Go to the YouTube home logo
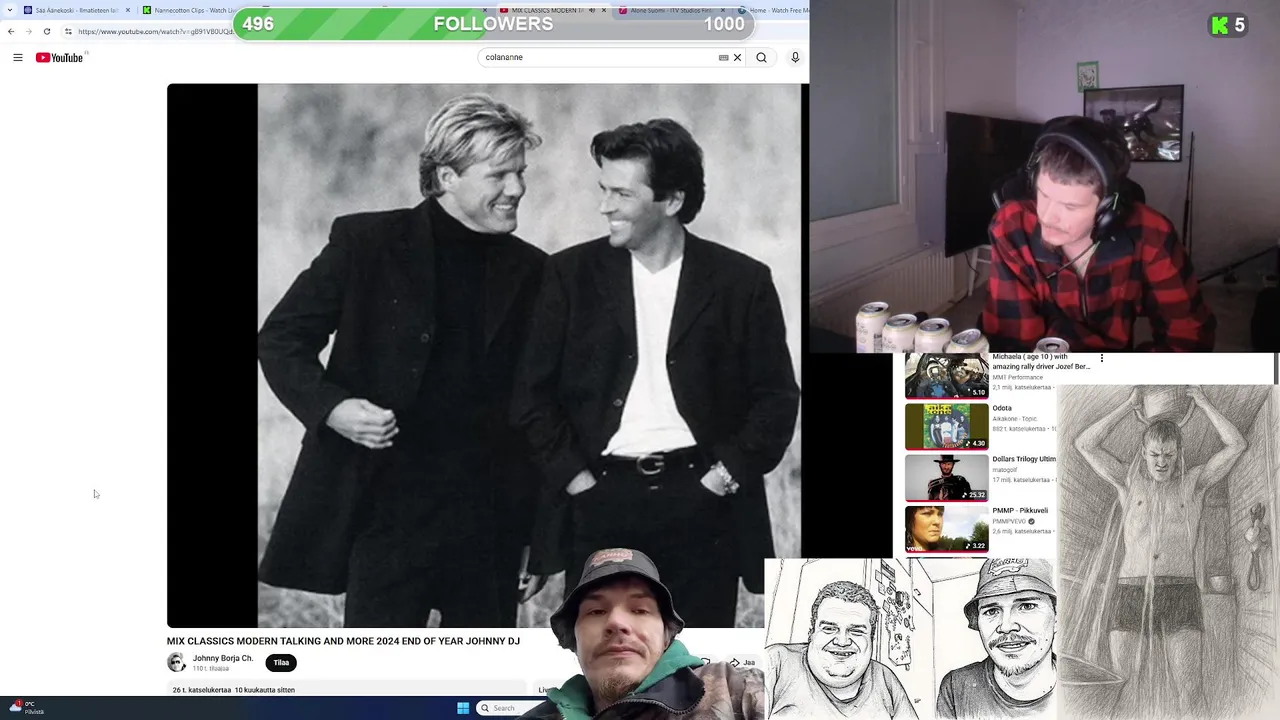Screen dimensions: 1280x720 [x=59, y=57]
